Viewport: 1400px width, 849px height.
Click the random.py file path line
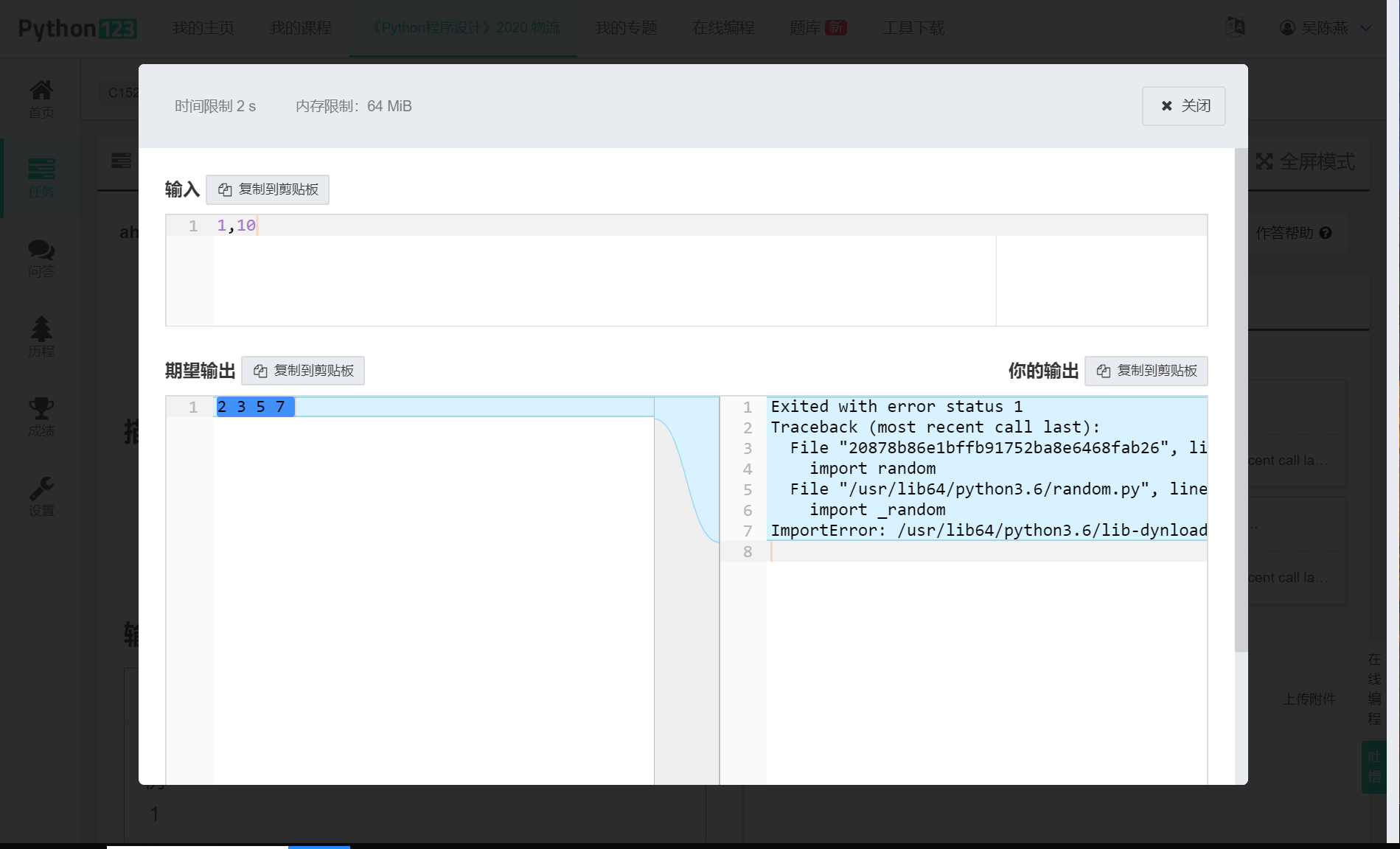(x=998, y=489)
